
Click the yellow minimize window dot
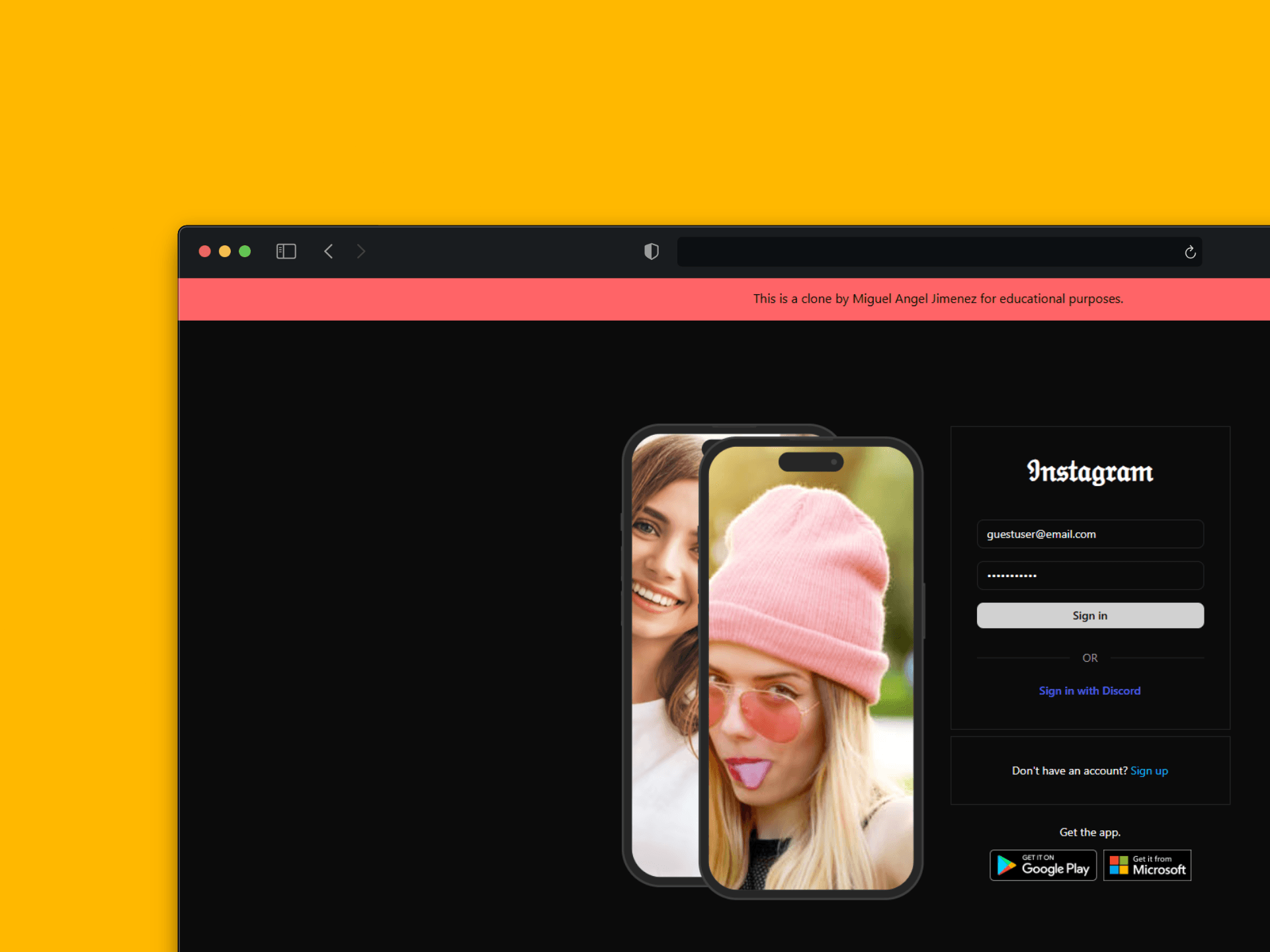click(x=225, y=251)
